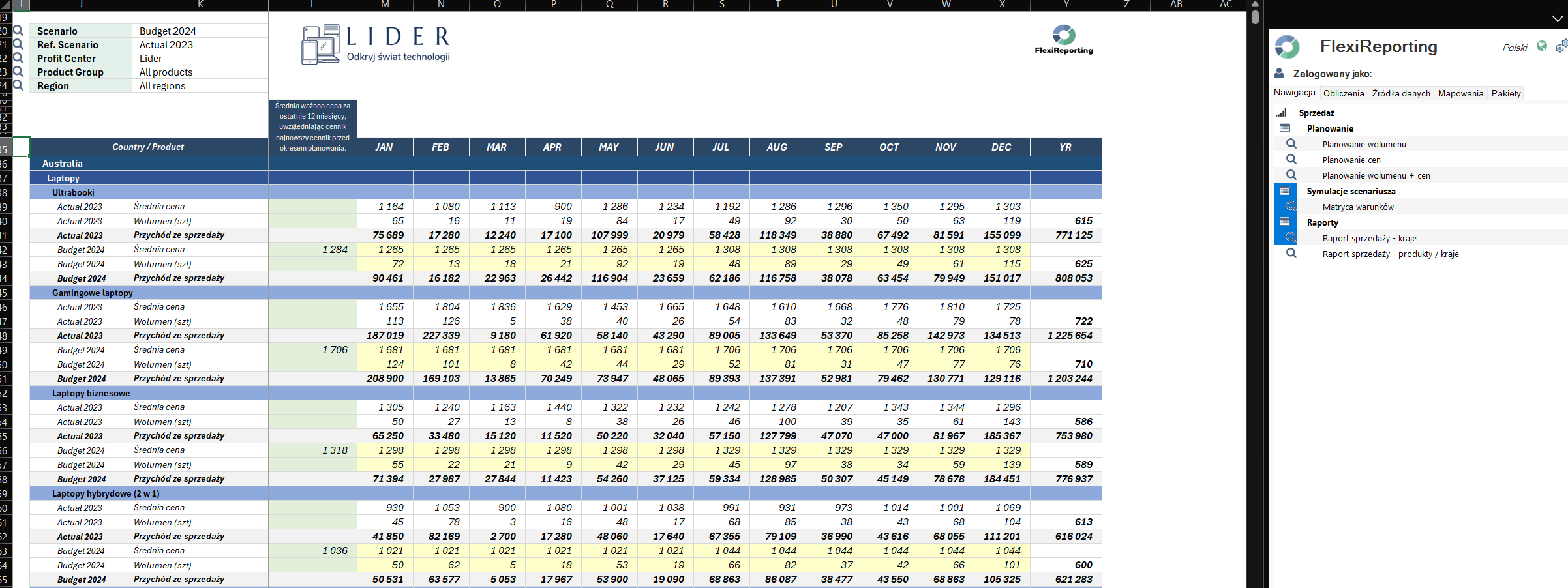1568x588 pixels.
Task: Open the Źródła danych tab
Action: coord(1400,93)
